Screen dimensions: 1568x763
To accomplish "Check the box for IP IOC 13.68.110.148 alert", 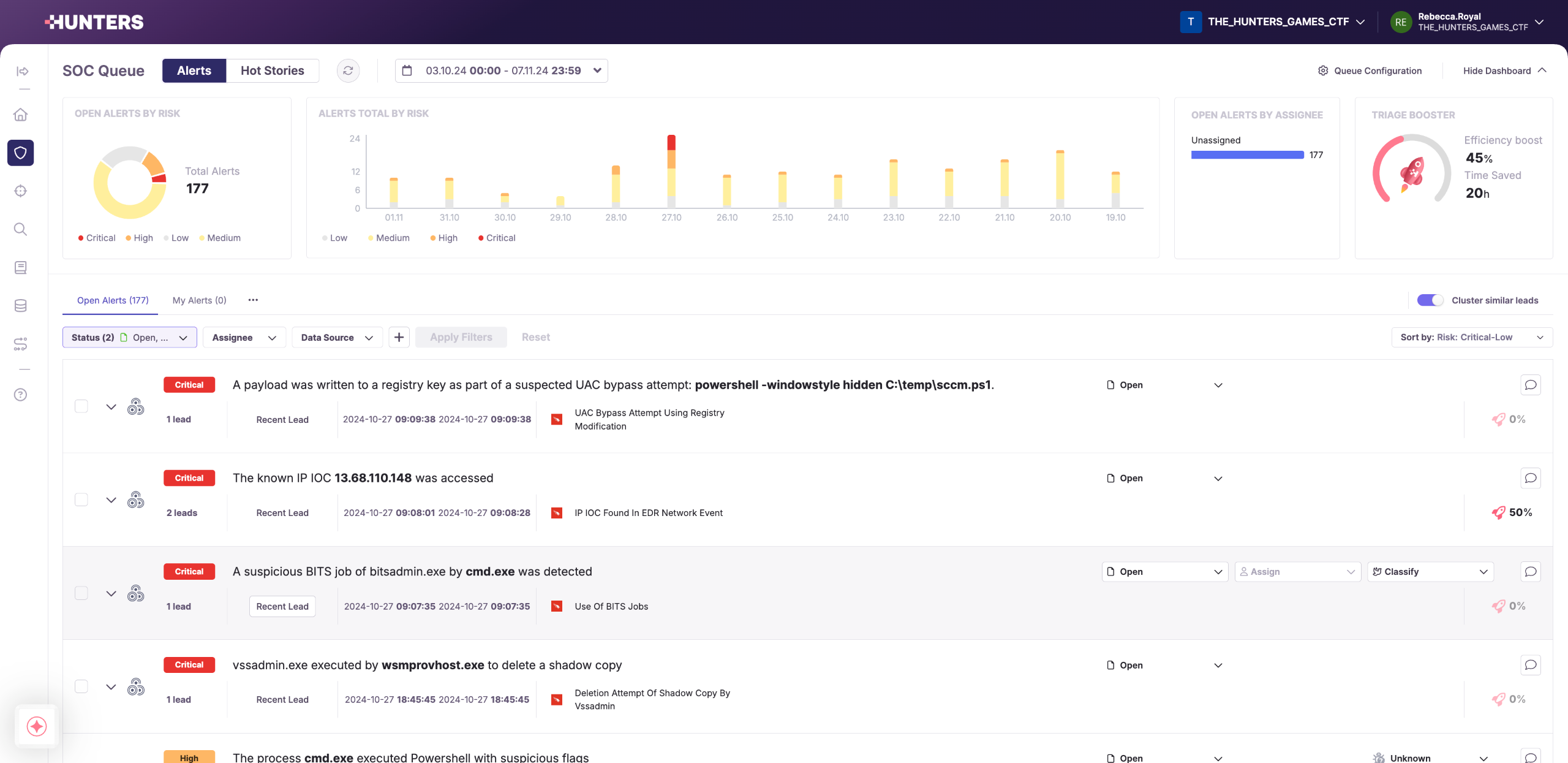I will click(x=81, y=499).
